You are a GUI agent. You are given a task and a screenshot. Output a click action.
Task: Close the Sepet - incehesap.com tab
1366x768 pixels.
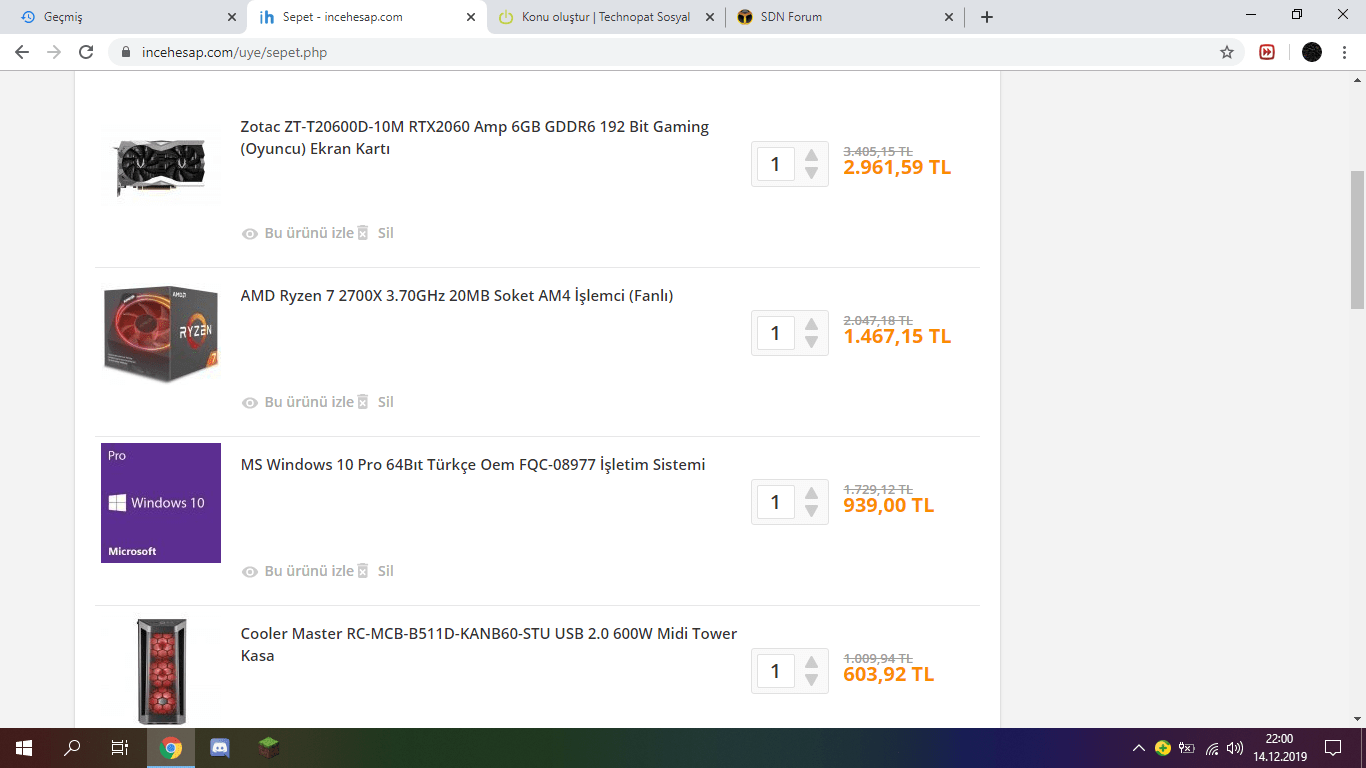471,17
